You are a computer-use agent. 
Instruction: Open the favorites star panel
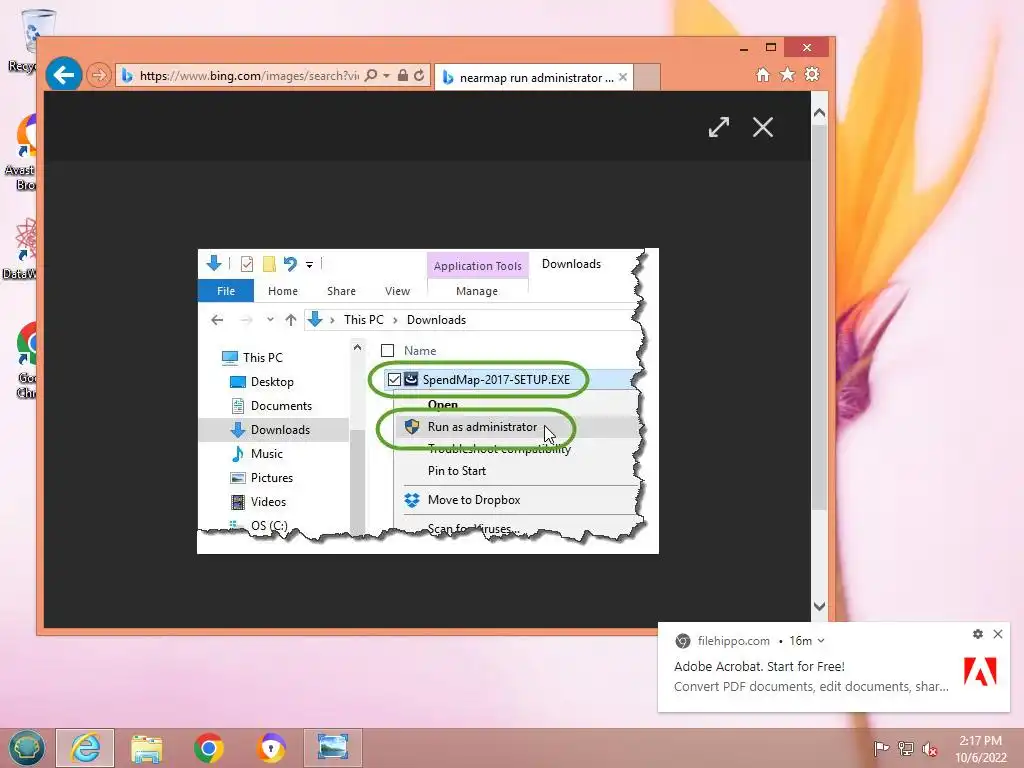[x=788, y=75]
